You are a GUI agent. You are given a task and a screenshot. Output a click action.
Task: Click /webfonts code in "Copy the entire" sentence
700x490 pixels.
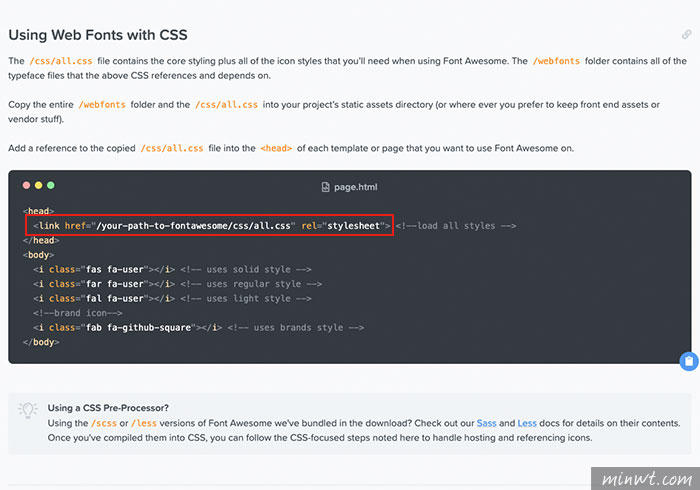click(102, 104)
